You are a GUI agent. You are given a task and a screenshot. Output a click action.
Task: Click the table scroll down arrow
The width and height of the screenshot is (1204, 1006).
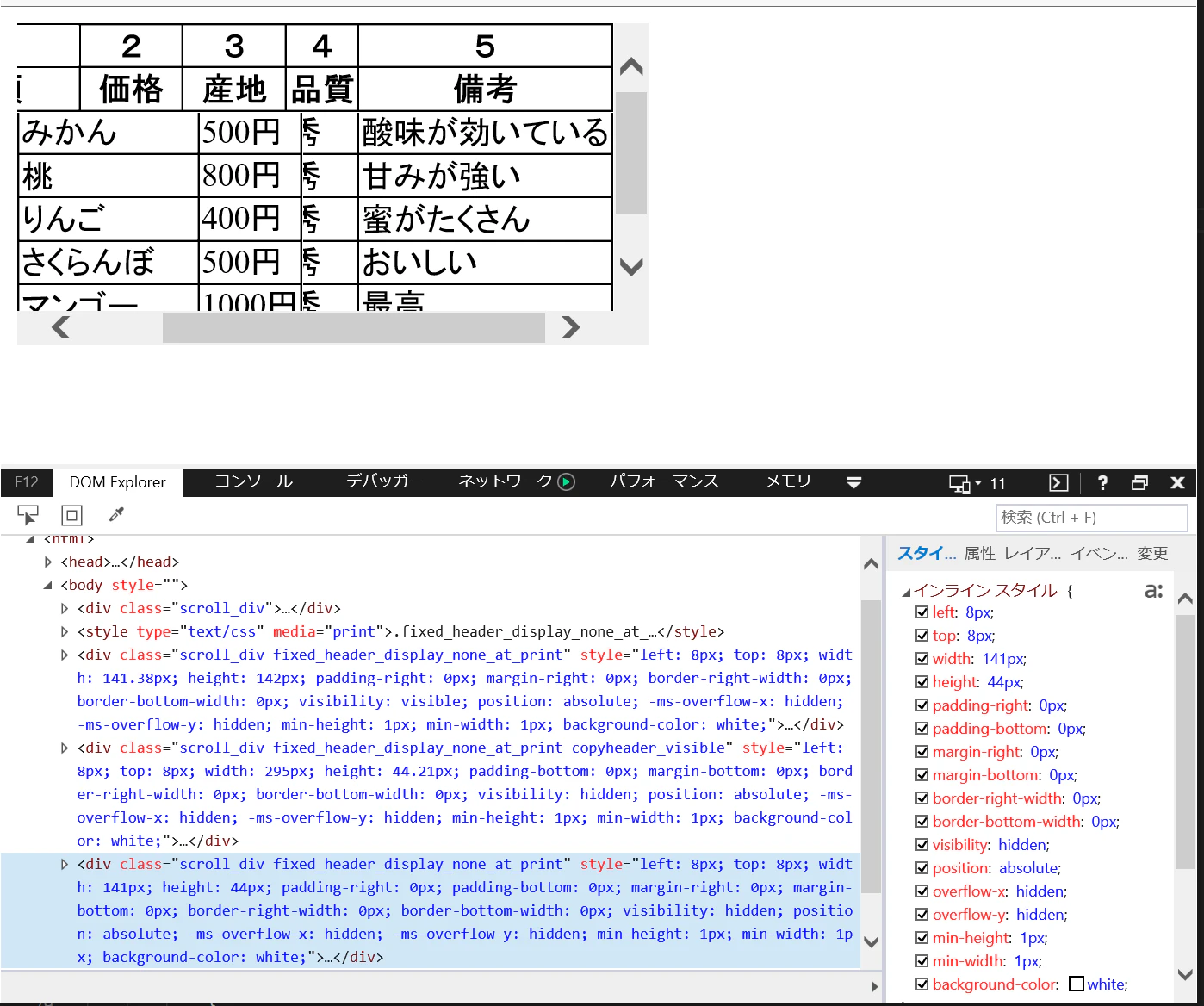click(x=631, y=267)
